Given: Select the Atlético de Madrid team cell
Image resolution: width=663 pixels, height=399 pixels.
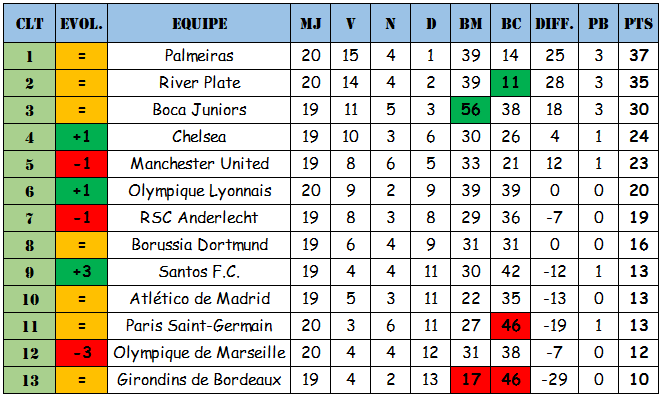Looking at the screenshot, I should pyautogui.click(x=199, y=299).
